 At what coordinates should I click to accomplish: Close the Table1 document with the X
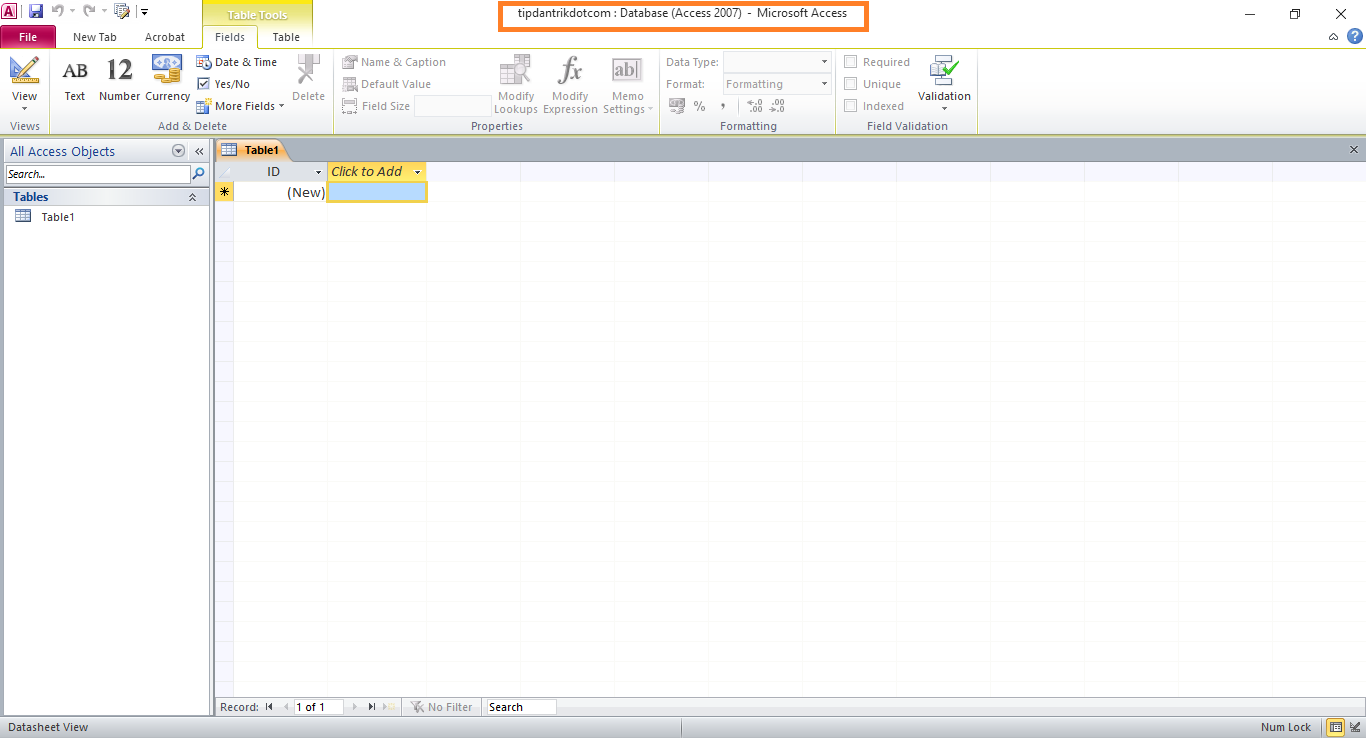coord(1354,150)
